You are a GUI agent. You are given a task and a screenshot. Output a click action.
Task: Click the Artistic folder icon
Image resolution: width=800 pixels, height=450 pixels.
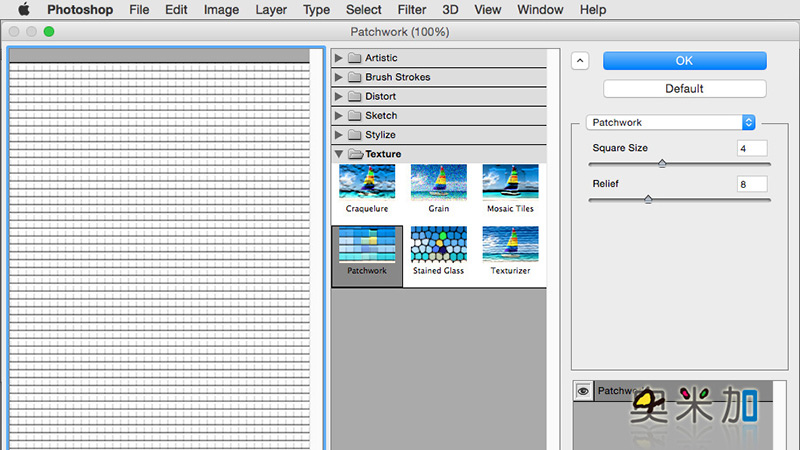[x=355, y=58]
